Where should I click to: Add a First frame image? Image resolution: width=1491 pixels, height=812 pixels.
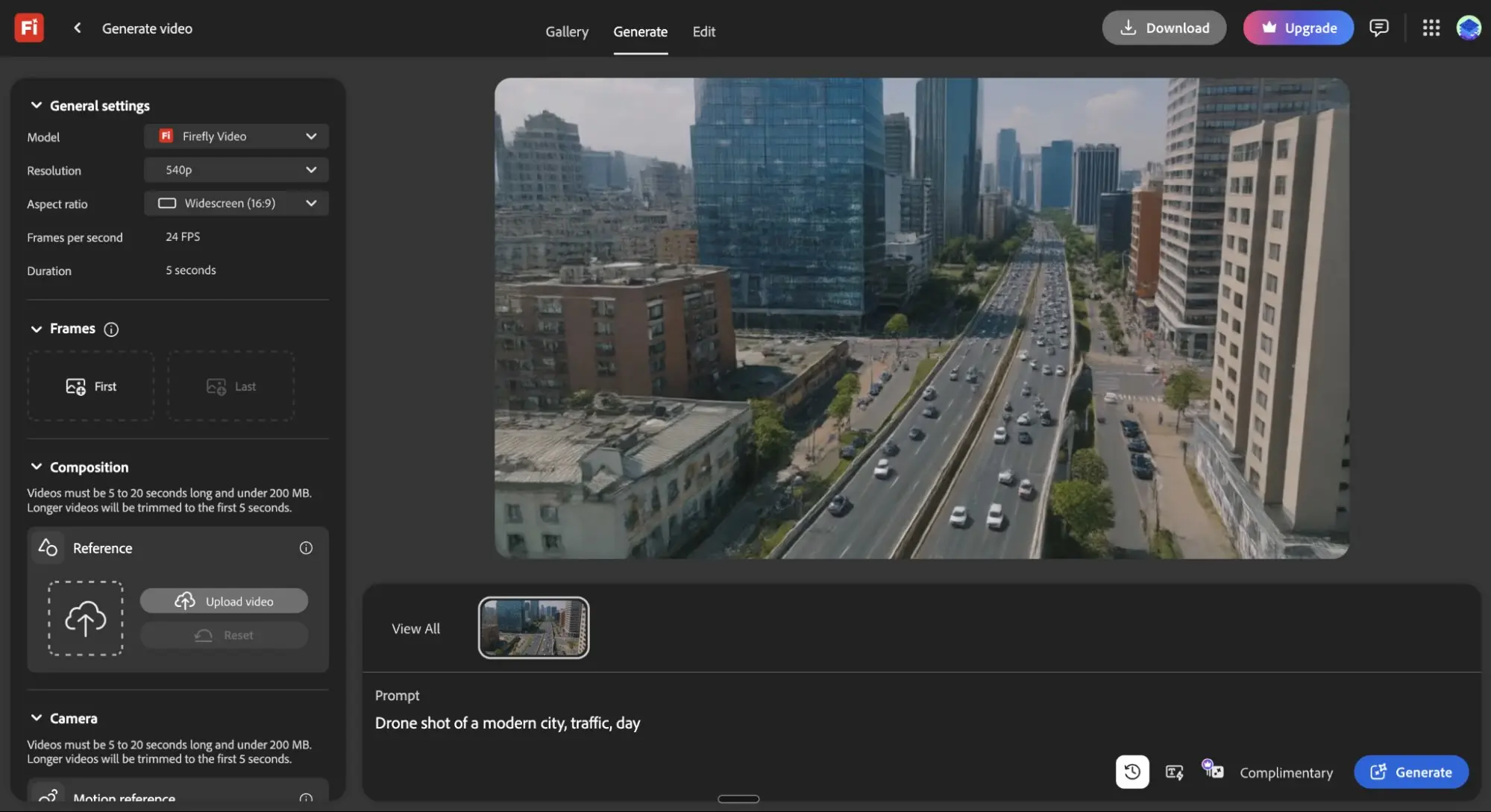tap(91, 386)
